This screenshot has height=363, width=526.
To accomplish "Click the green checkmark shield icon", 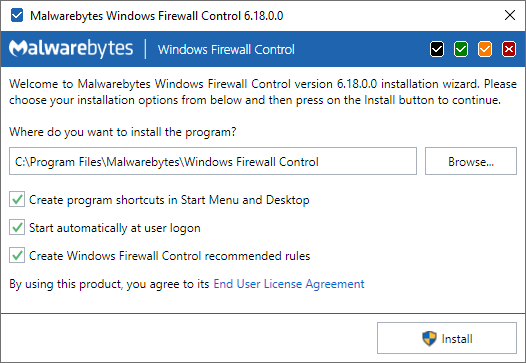I will tap(461, 49).
